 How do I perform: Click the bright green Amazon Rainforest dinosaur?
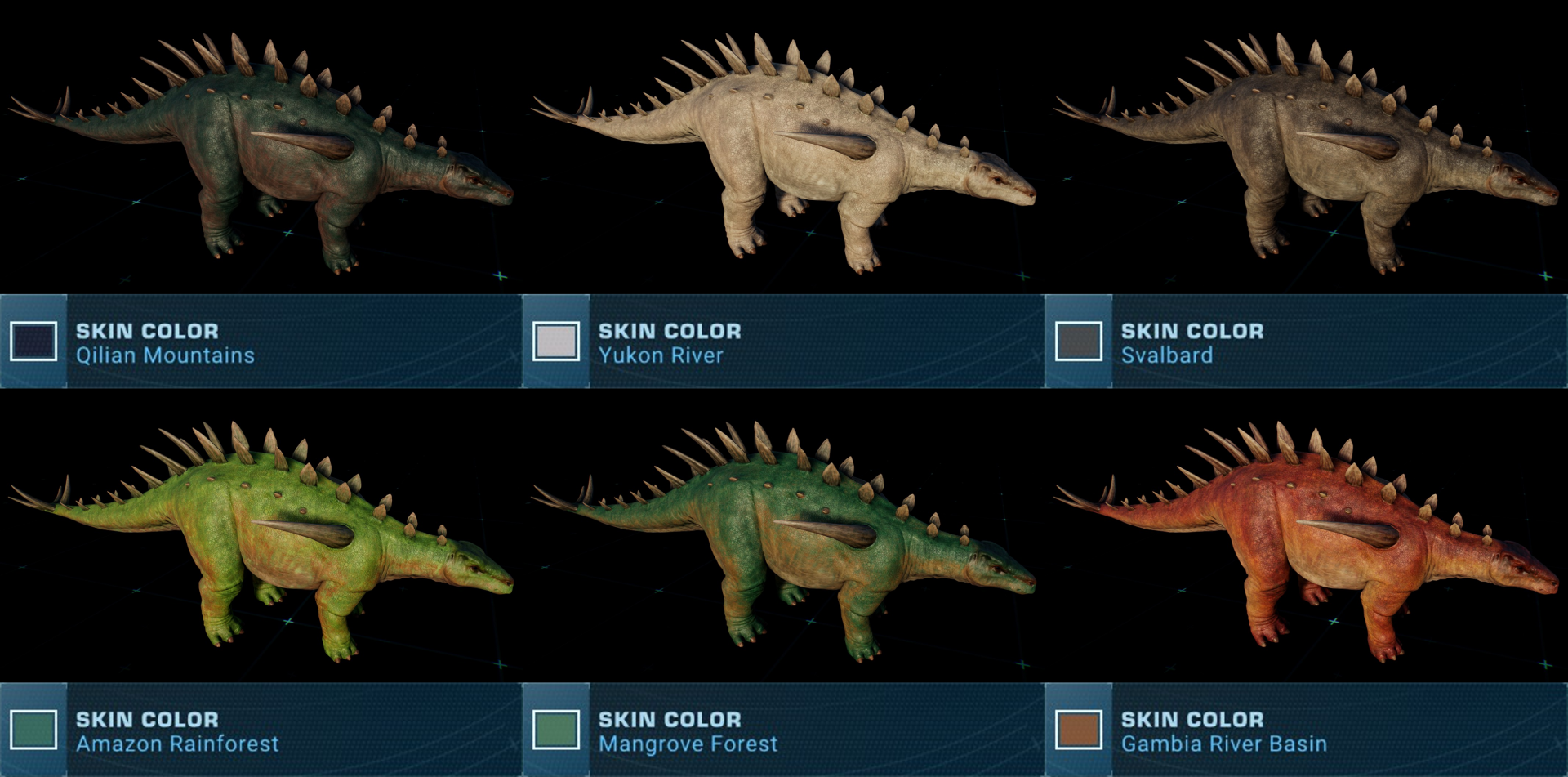[x=261, y=539]
